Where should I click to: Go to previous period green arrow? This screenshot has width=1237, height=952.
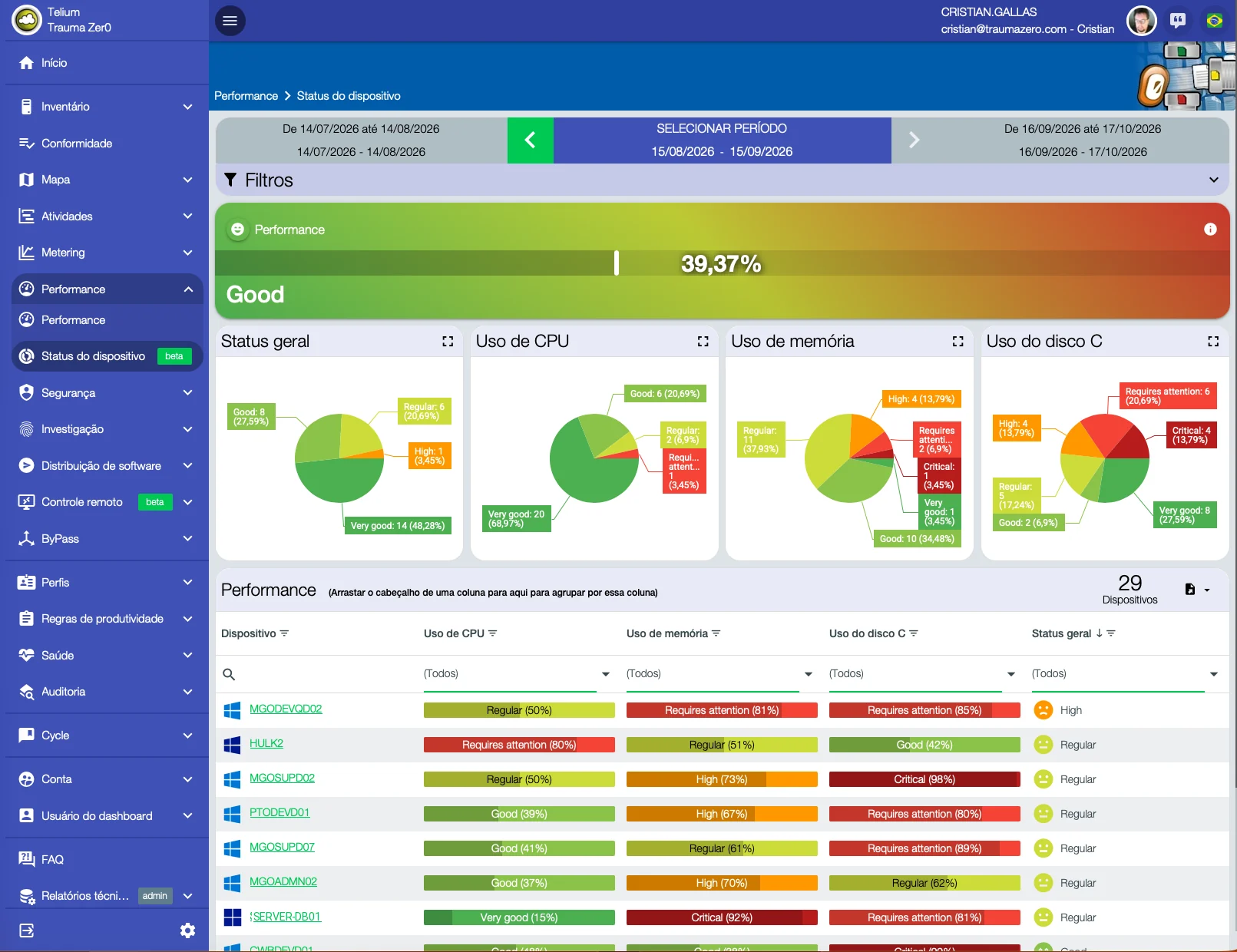[530, 140]
